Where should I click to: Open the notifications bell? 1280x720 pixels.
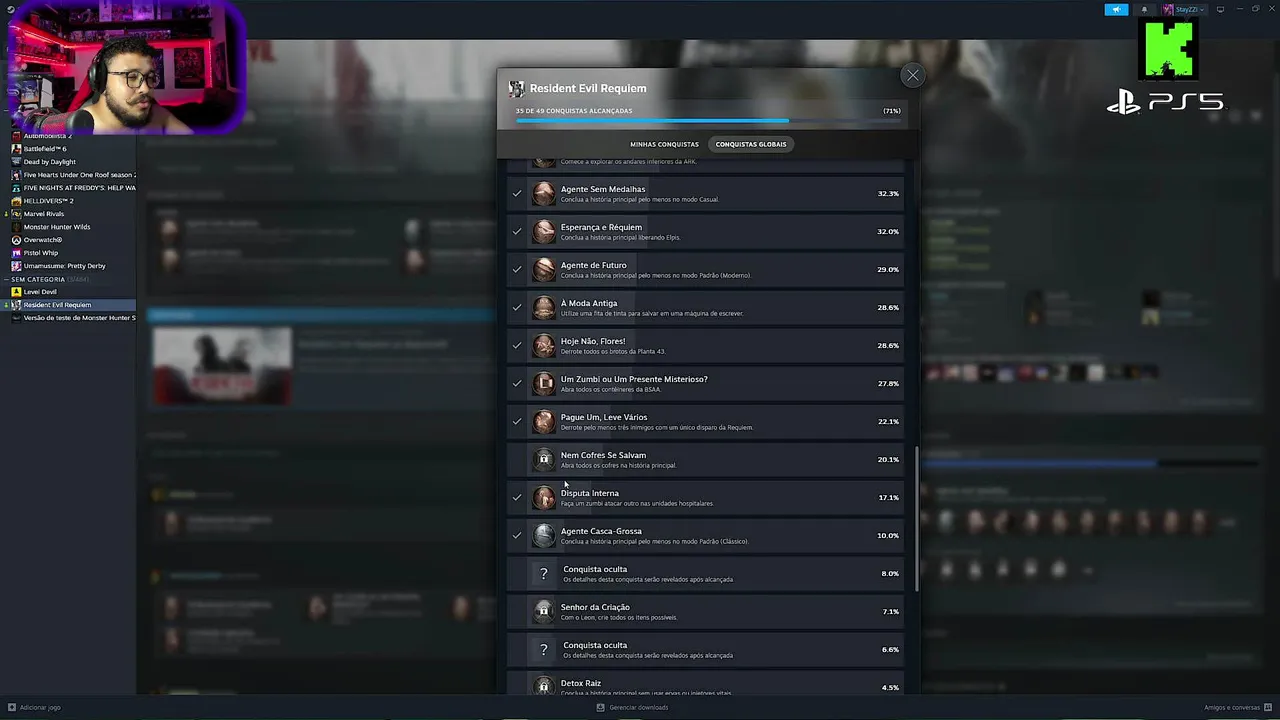pyautogui.click(x=1144, y=9)
